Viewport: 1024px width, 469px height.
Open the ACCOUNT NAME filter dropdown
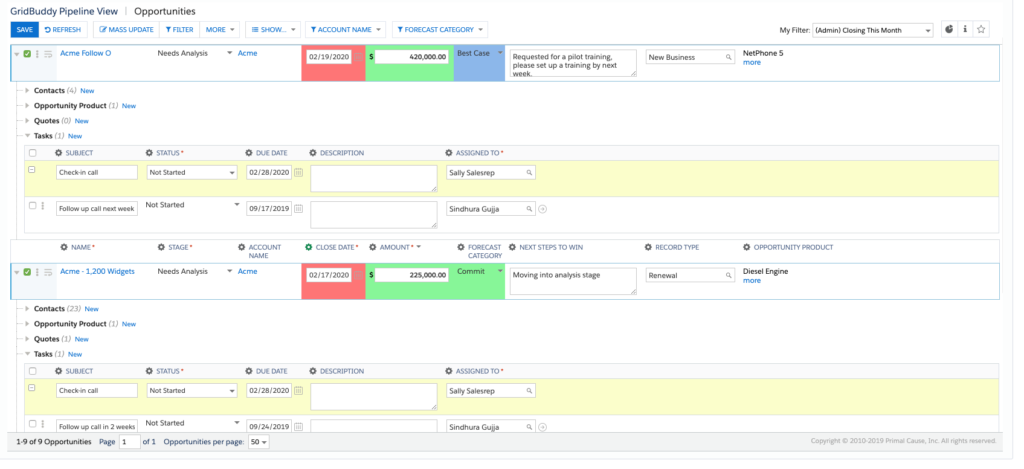345,29
